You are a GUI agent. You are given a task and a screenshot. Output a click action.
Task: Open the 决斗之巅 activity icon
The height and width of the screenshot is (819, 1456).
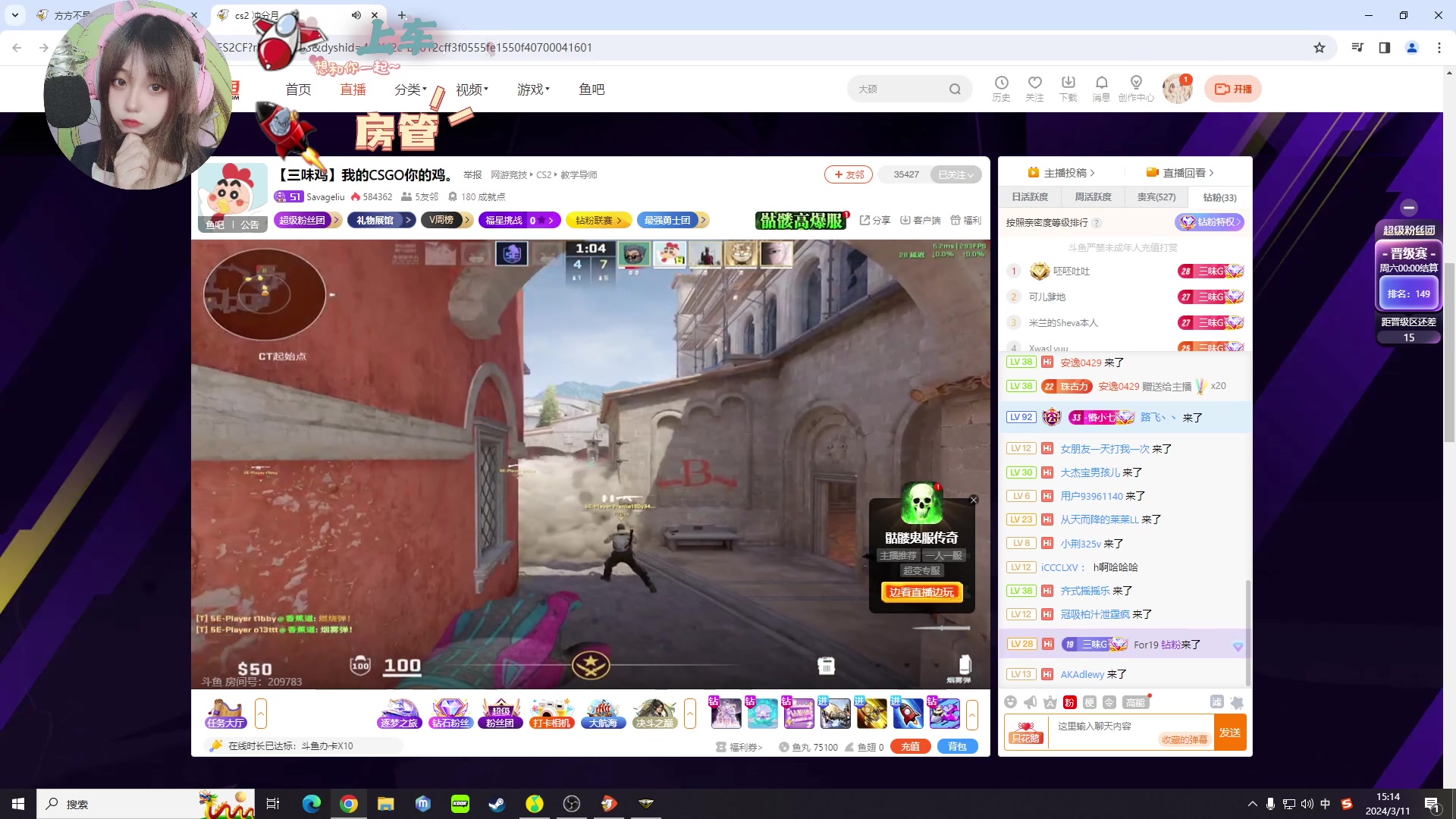pyautogui.click(x=654, y=714)
